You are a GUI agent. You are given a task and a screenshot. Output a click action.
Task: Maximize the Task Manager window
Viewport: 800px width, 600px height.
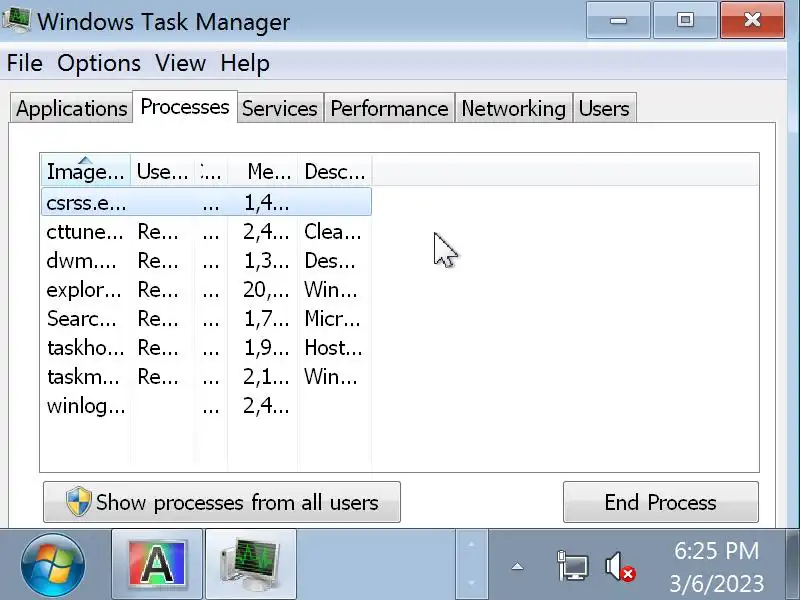[x=685, y=20]
